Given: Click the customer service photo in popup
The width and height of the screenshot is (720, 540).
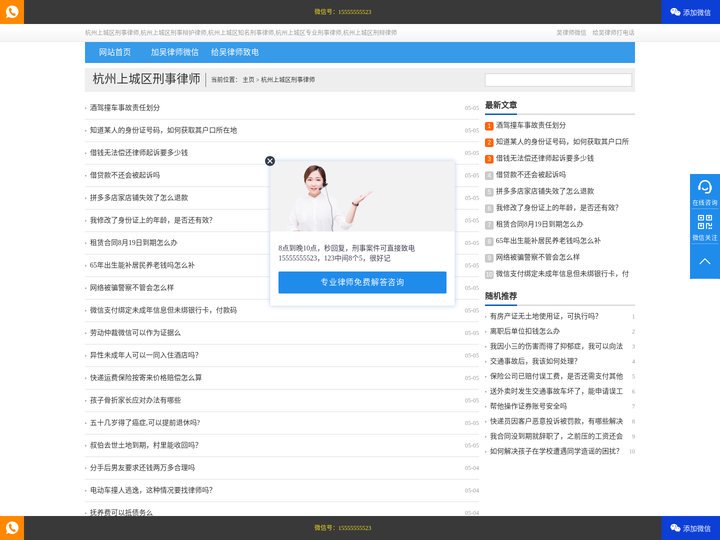Looking at the screenshot, I should (x=362, y=196).
